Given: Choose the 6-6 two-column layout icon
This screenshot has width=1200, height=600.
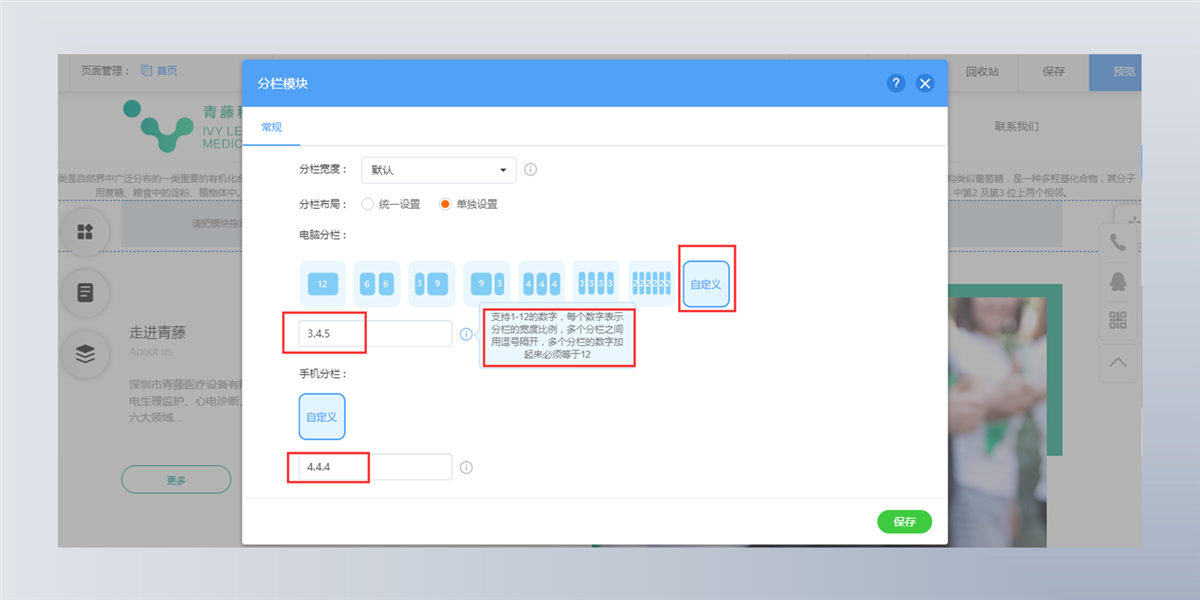Looking at the screenshot, I should pyautogui.click(x=377, y=284).
